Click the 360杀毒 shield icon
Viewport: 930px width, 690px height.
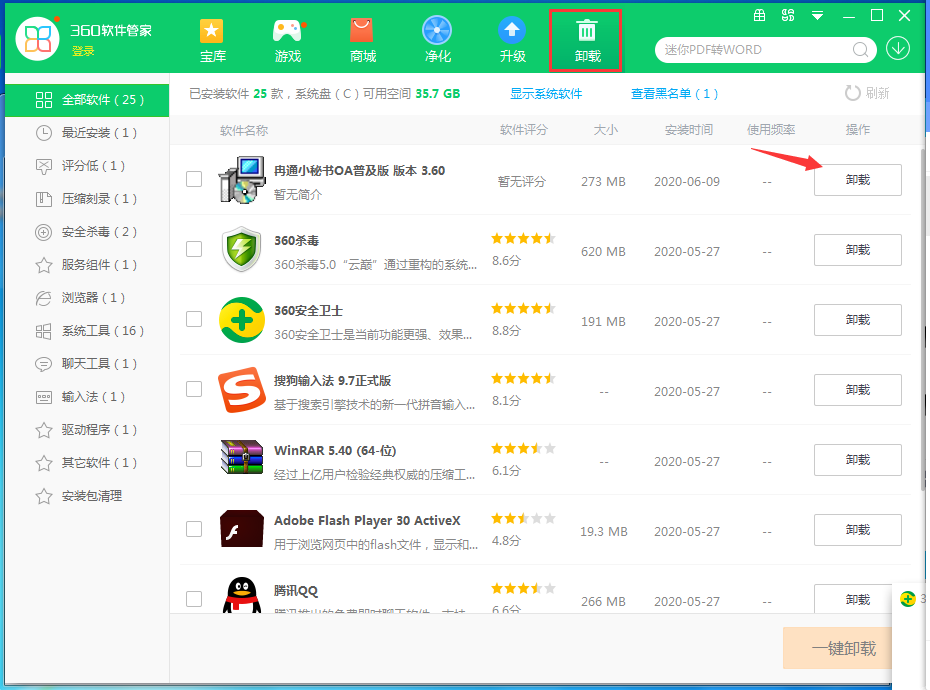click(x=241, y=249)
